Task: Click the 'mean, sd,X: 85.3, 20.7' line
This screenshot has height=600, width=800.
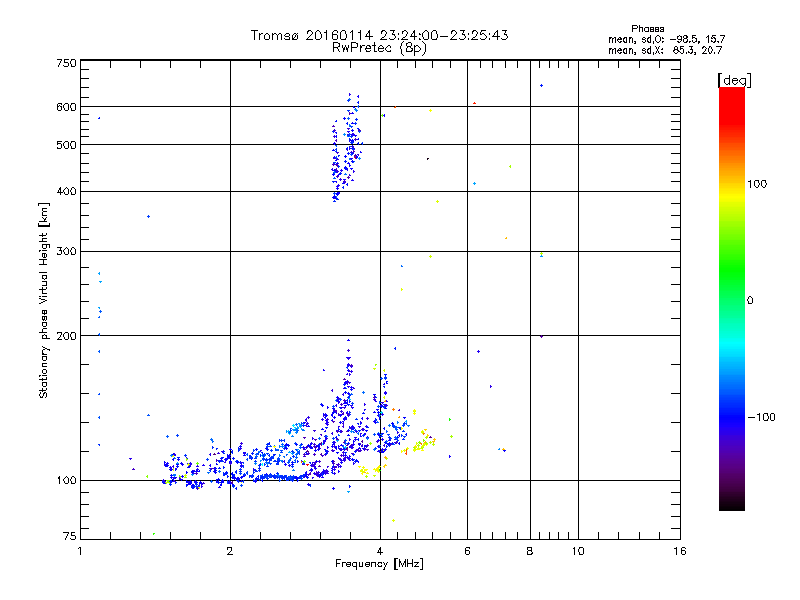Action: (665, 50)
